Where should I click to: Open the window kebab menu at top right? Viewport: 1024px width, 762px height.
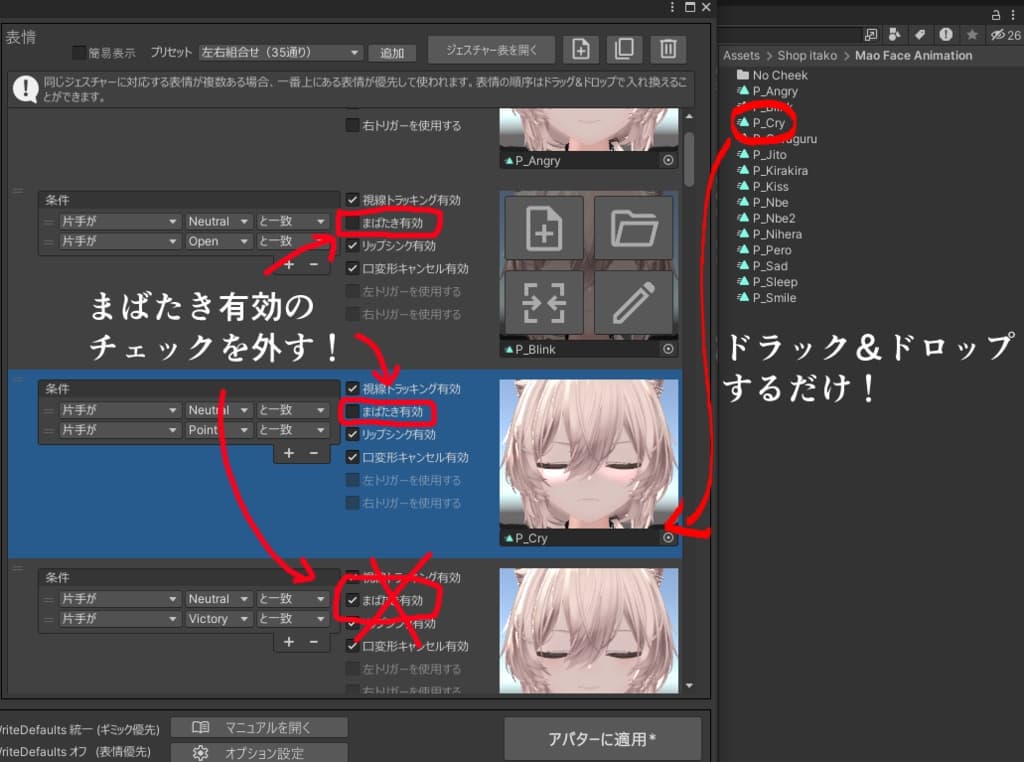pyautogui.click(x=672, y=8)
